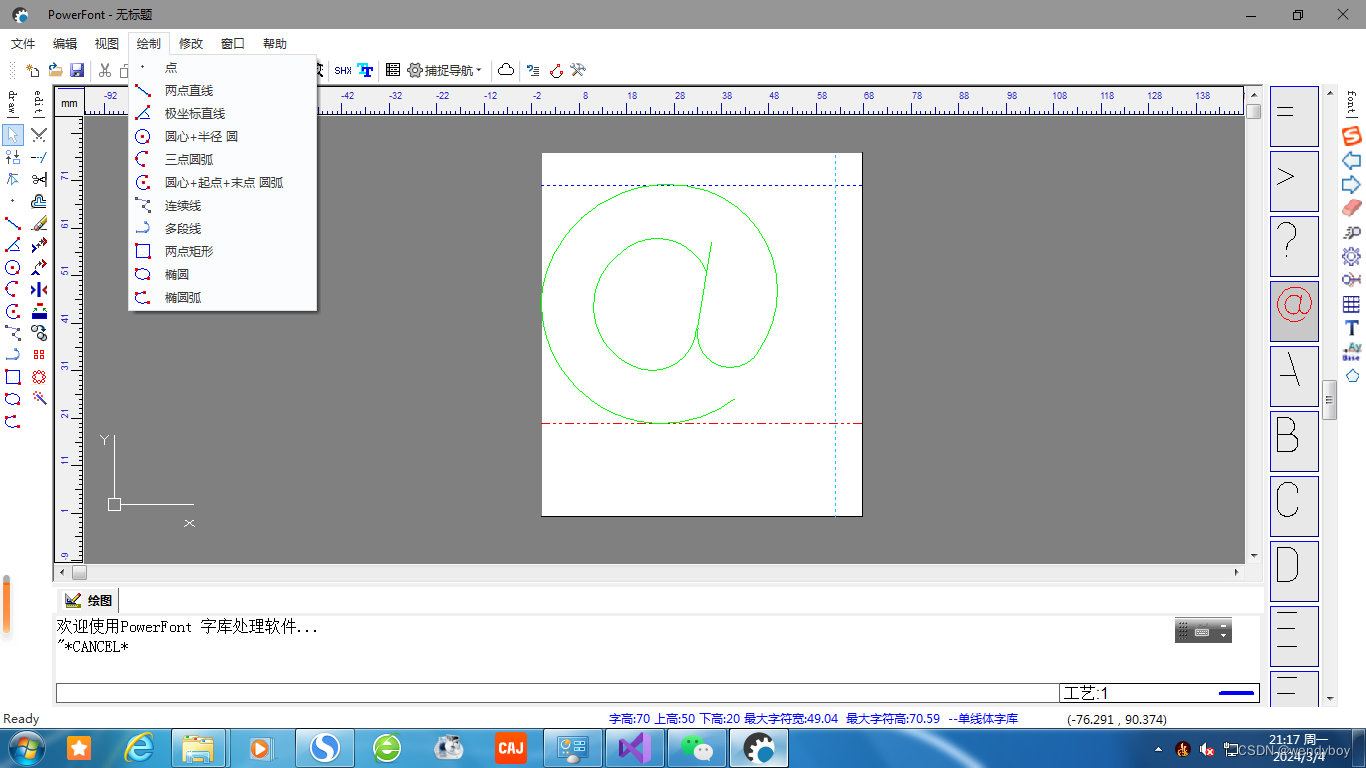The height and width of the screenshot is (768, 1366).
Task: Open the 捕捉导航 dropdown
Action: point(445,70)
